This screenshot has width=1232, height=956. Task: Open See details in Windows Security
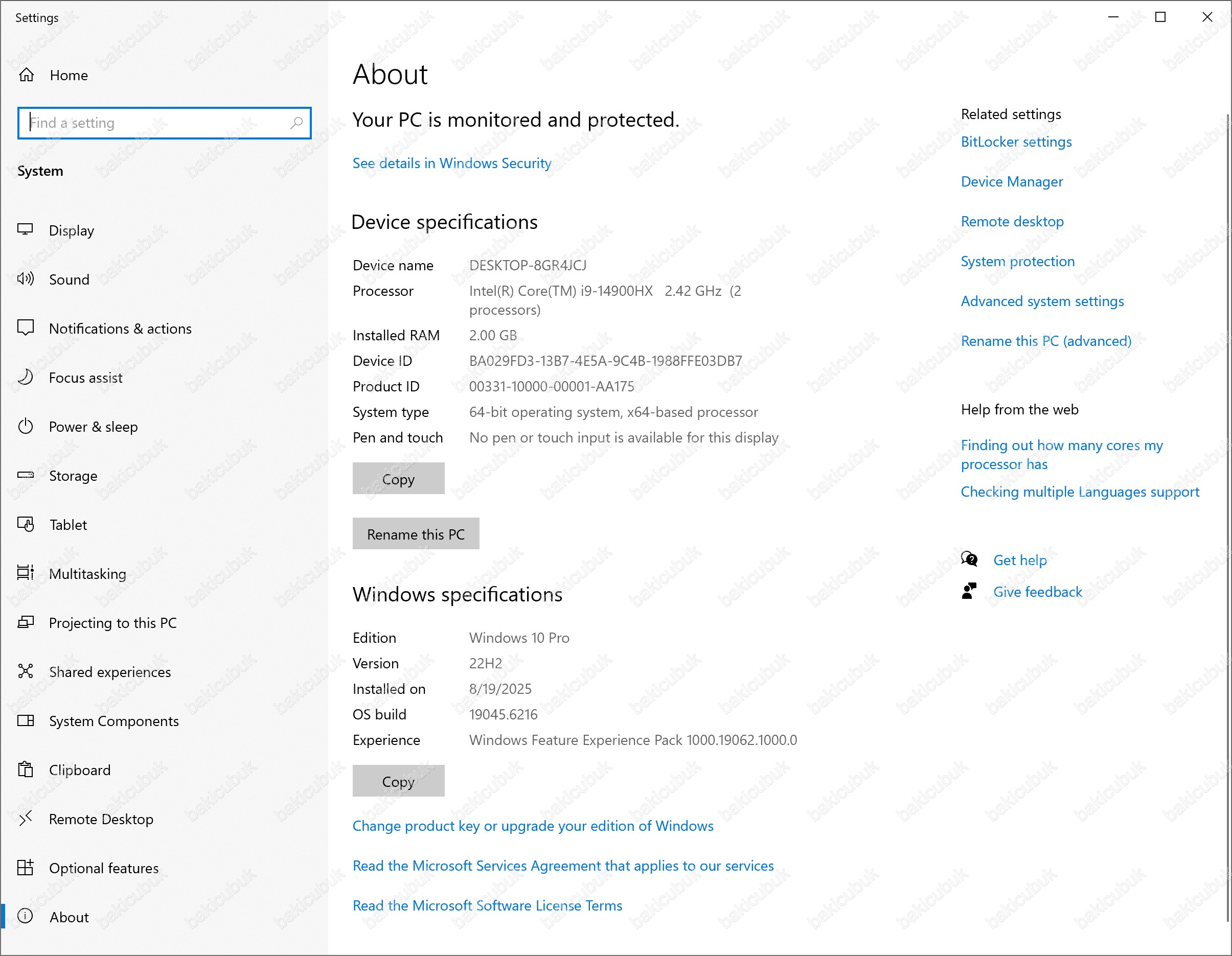point(452,164)
